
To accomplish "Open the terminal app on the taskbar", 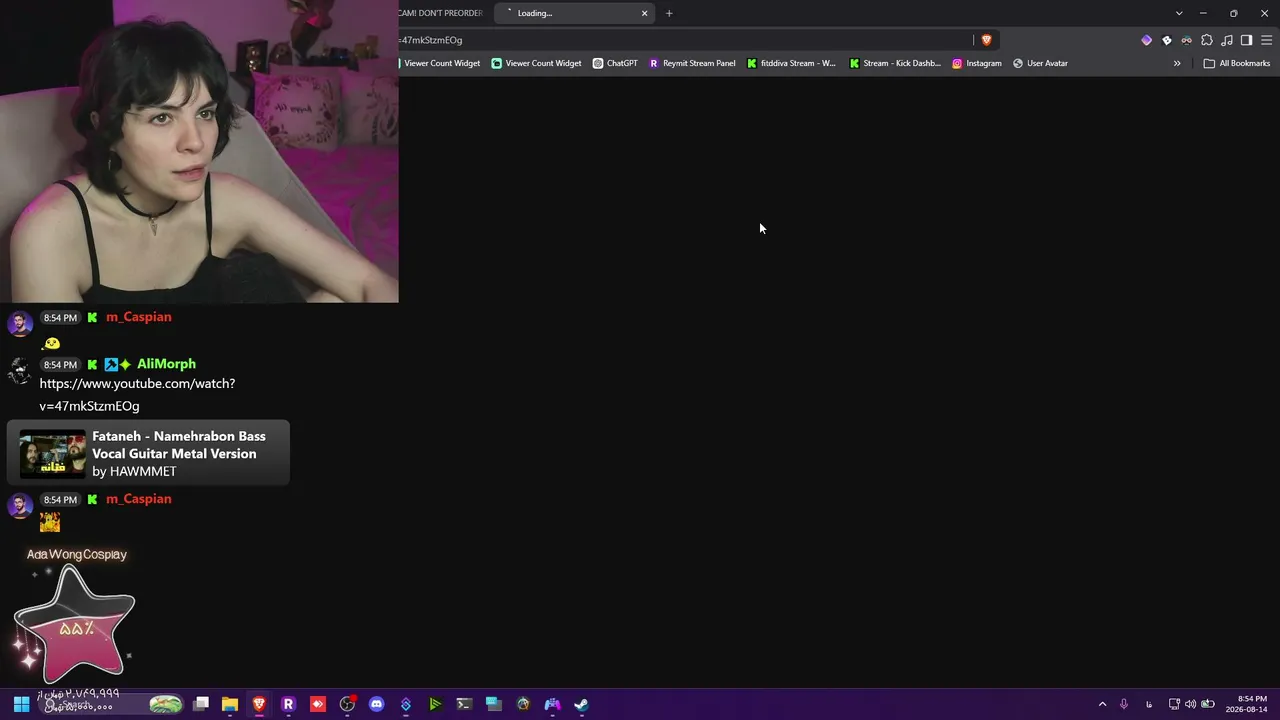I will pos(464,704).
